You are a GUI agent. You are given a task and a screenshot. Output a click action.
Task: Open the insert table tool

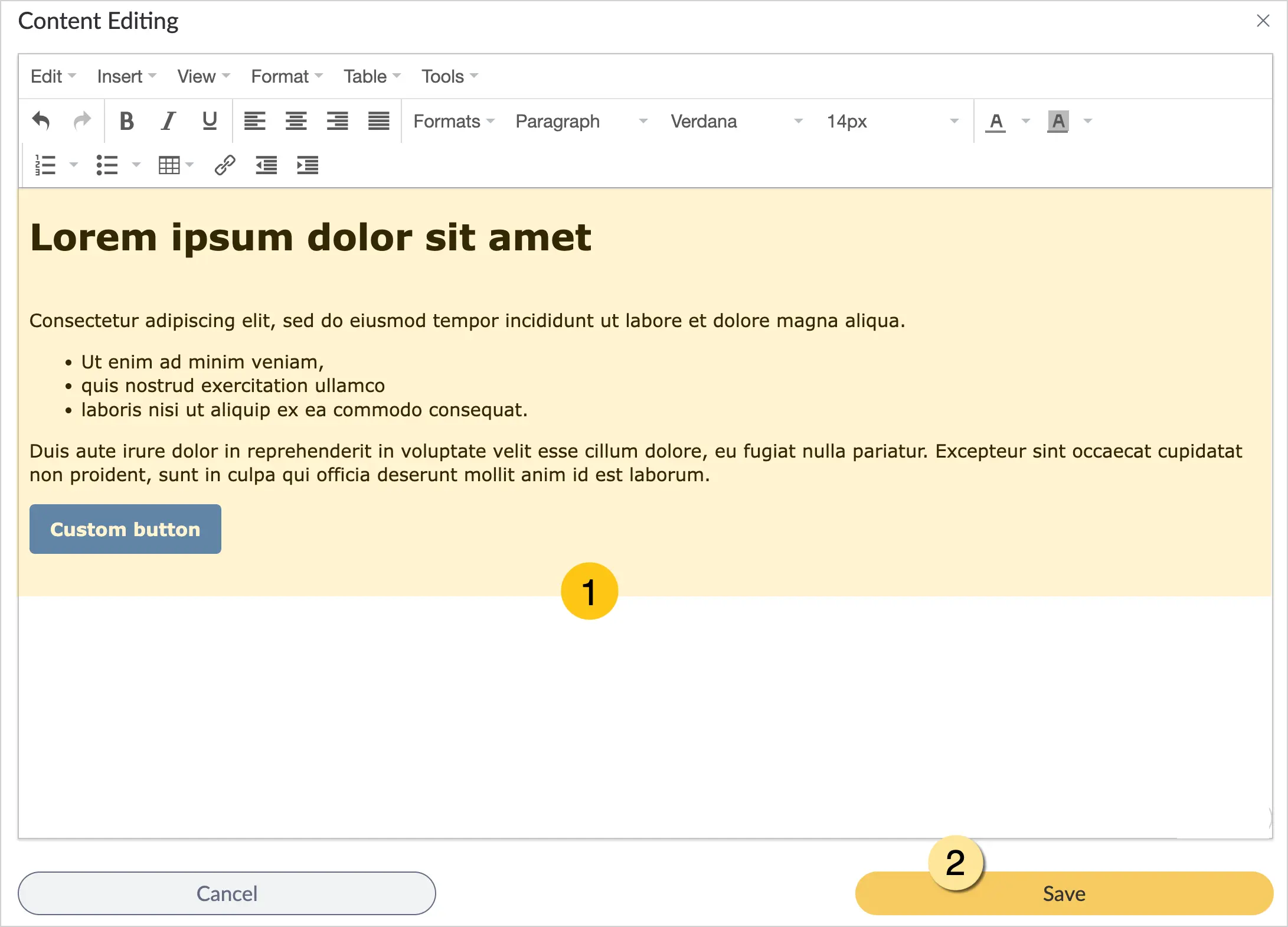[x=175, y=165]
